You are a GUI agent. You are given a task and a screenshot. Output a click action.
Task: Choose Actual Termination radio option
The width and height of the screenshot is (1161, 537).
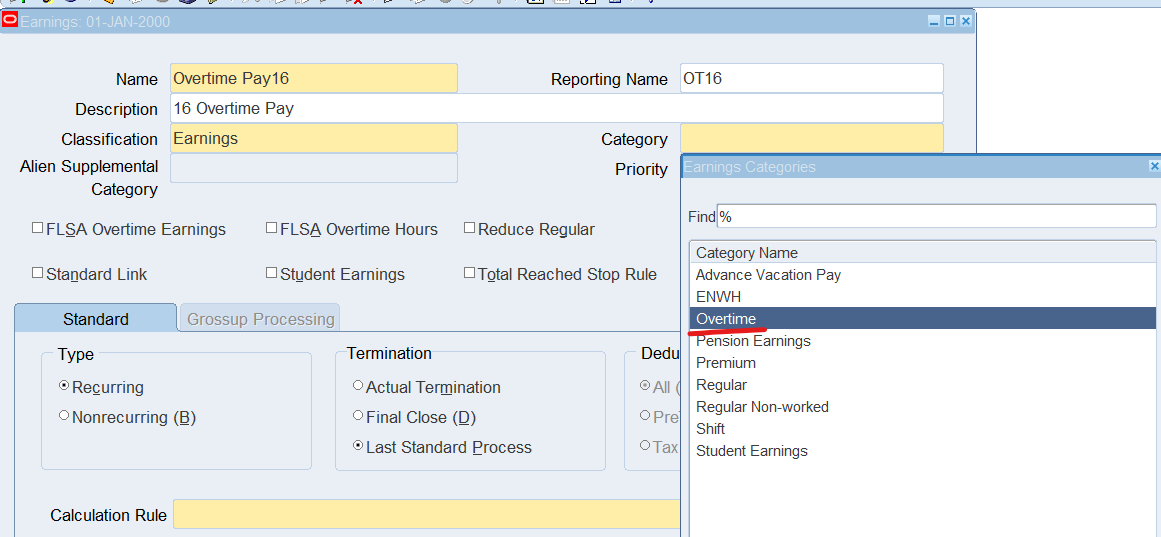[x=358, y=387]
